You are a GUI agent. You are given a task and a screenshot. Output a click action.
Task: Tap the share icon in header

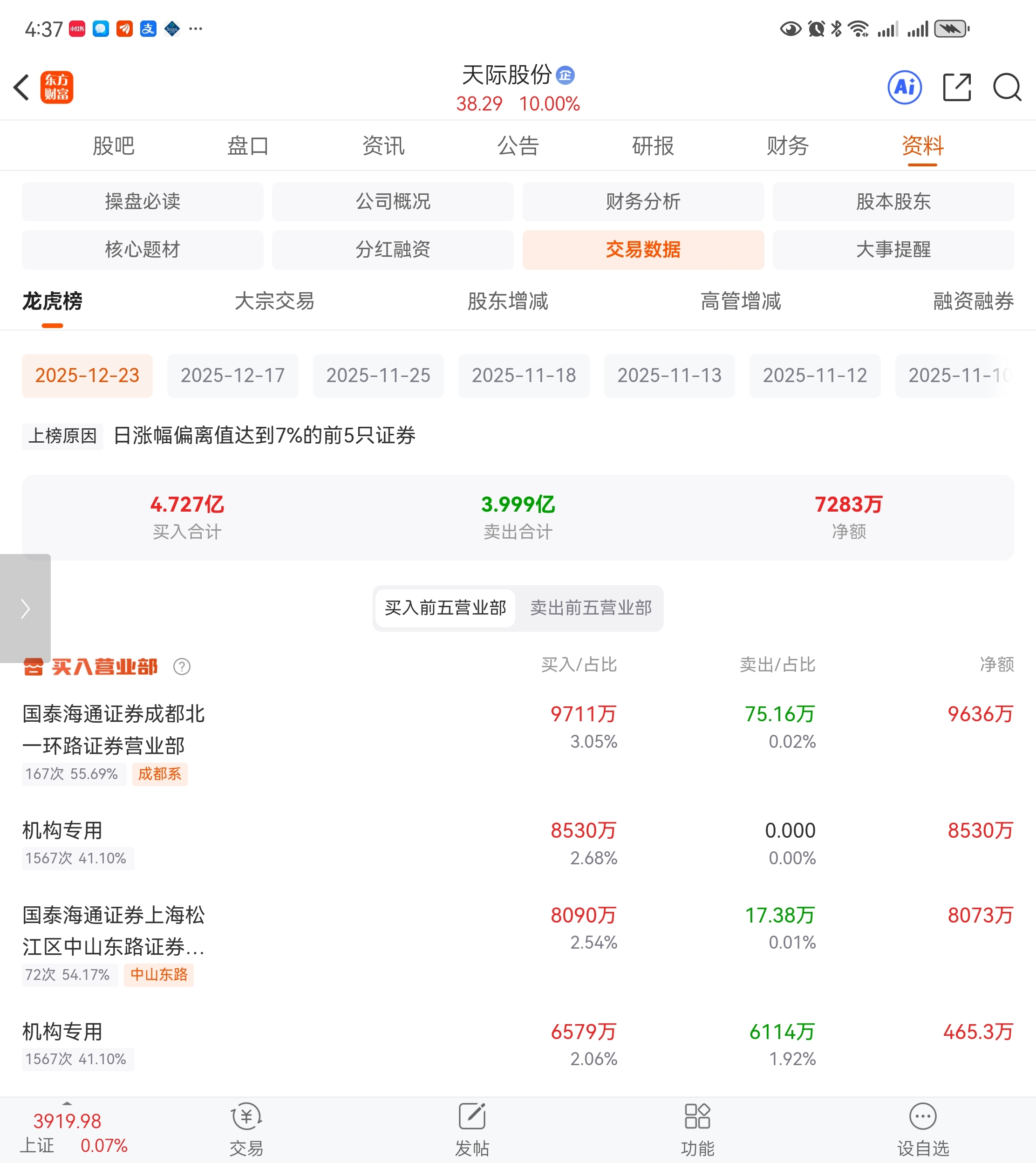(956, 88)
